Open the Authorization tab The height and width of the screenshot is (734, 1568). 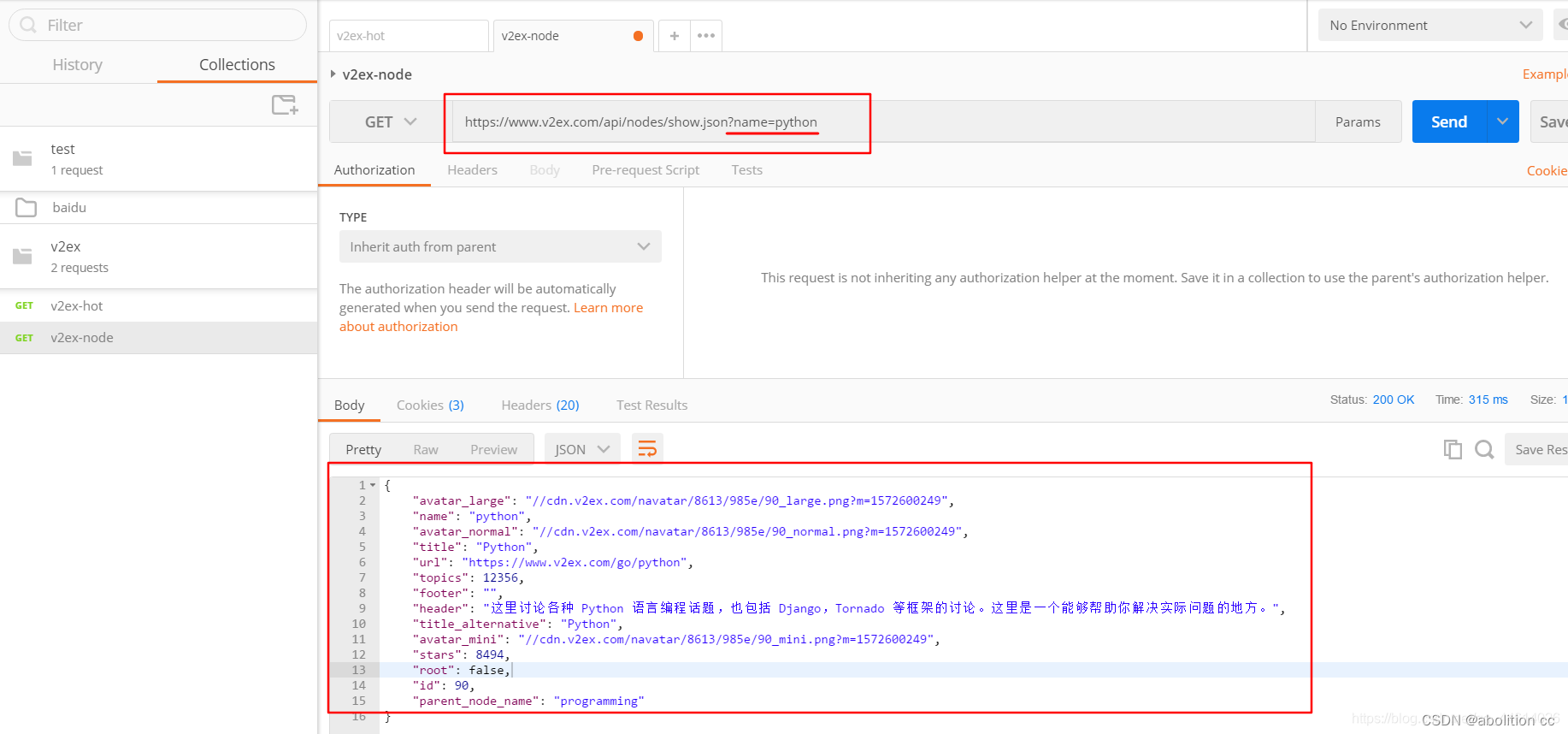coord(374,169)
